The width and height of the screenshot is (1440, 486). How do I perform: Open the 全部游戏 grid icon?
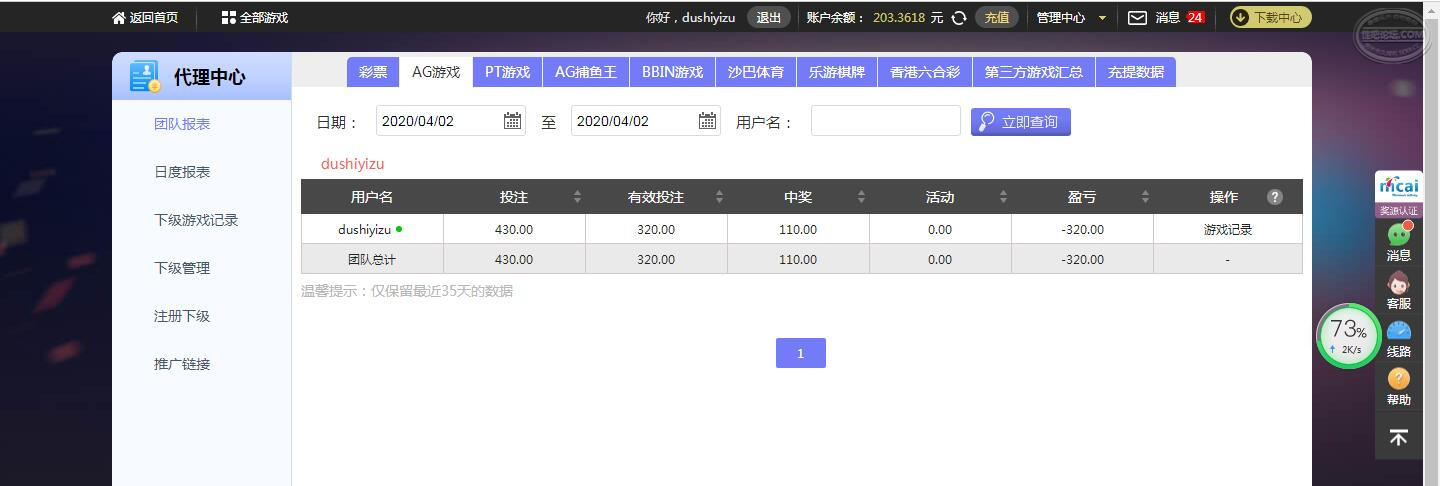[229, 17]
